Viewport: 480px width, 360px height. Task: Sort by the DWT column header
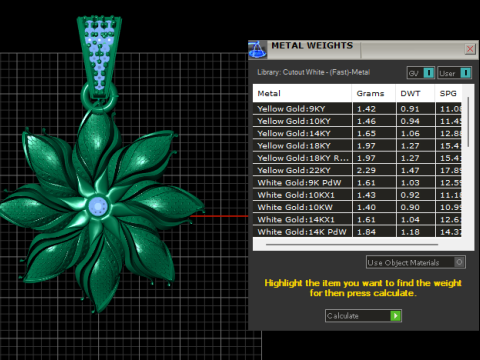(x=415, y=93)
